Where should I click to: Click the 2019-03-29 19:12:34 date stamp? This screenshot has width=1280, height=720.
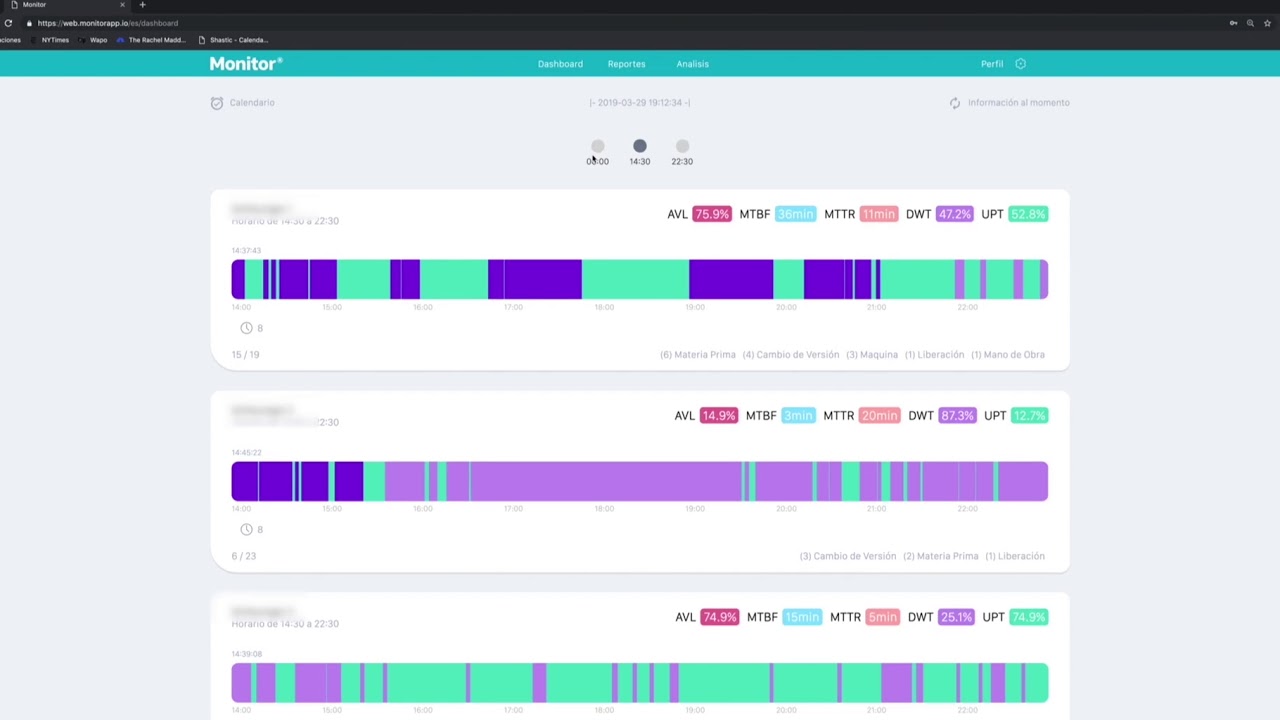pyautogui.click(x=640, y=102)
